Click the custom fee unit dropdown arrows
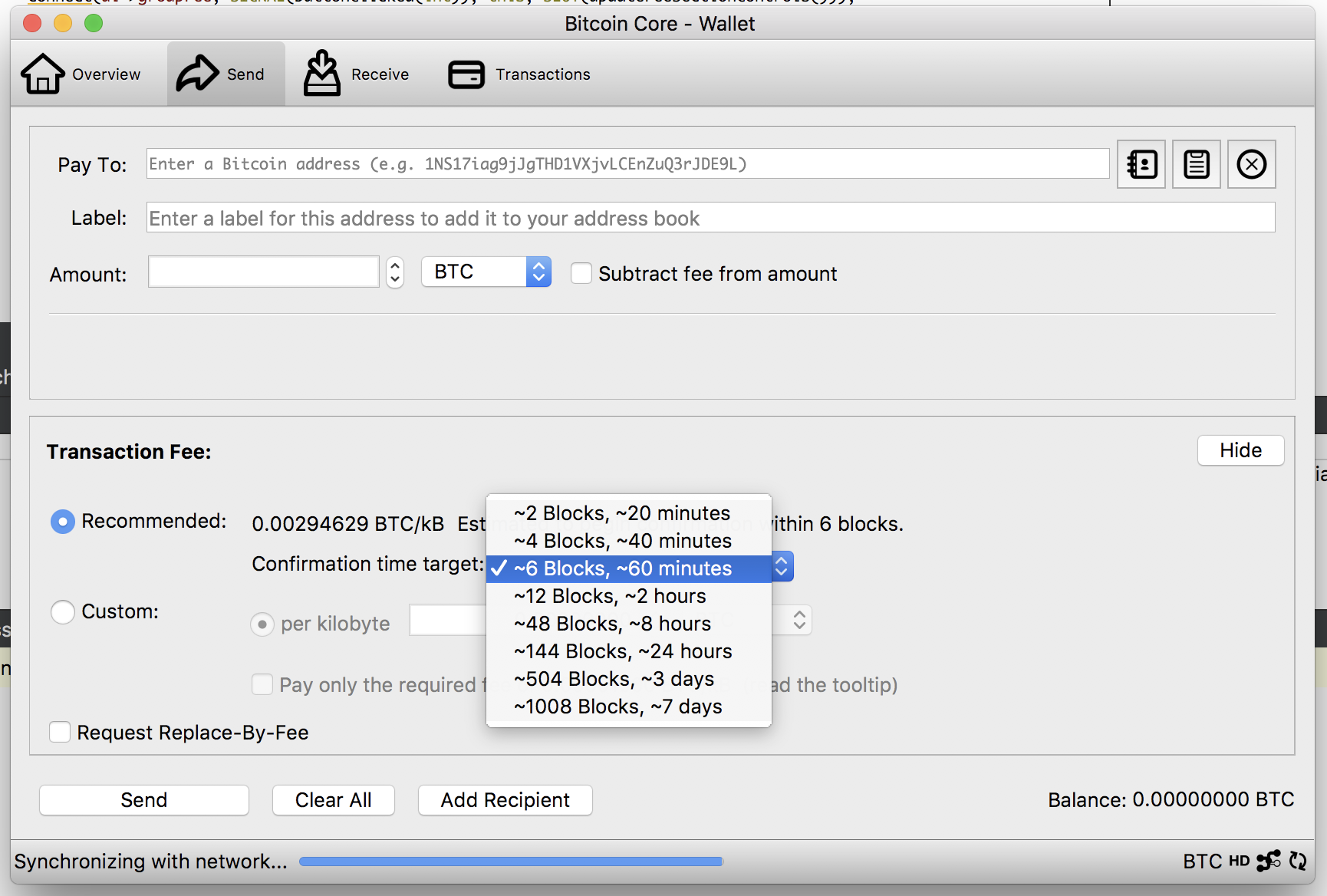The width and height of the screenshot is (1327, 896). pos(799,620)
